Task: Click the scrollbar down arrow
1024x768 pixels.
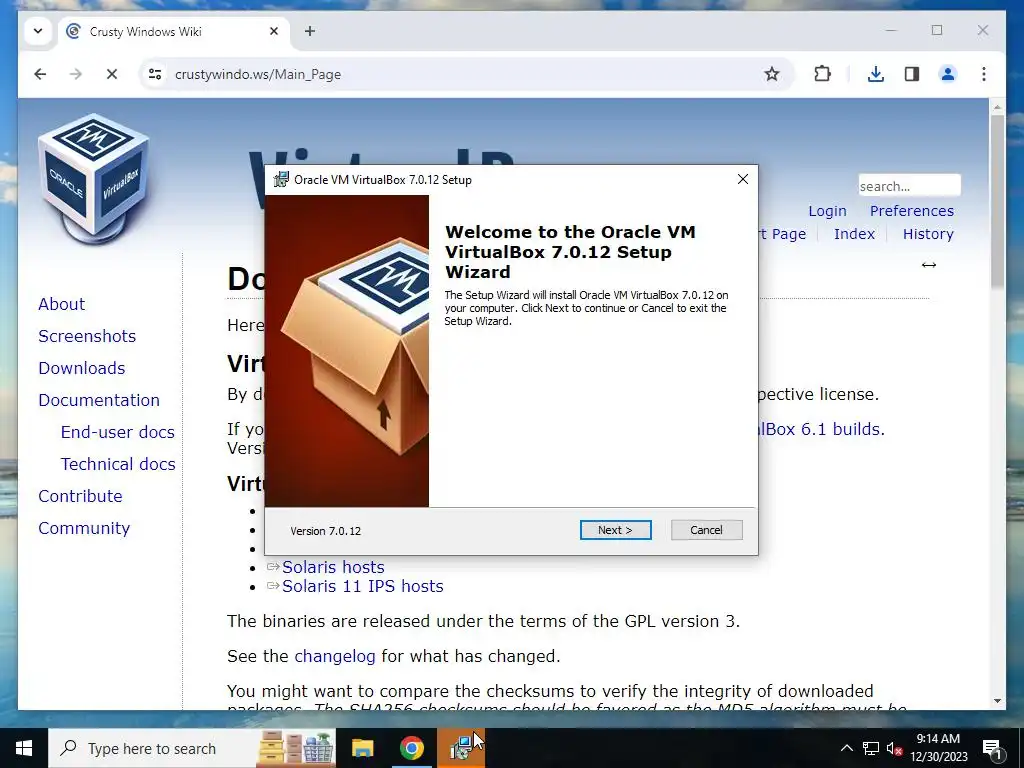Action: tap(997, 701)
